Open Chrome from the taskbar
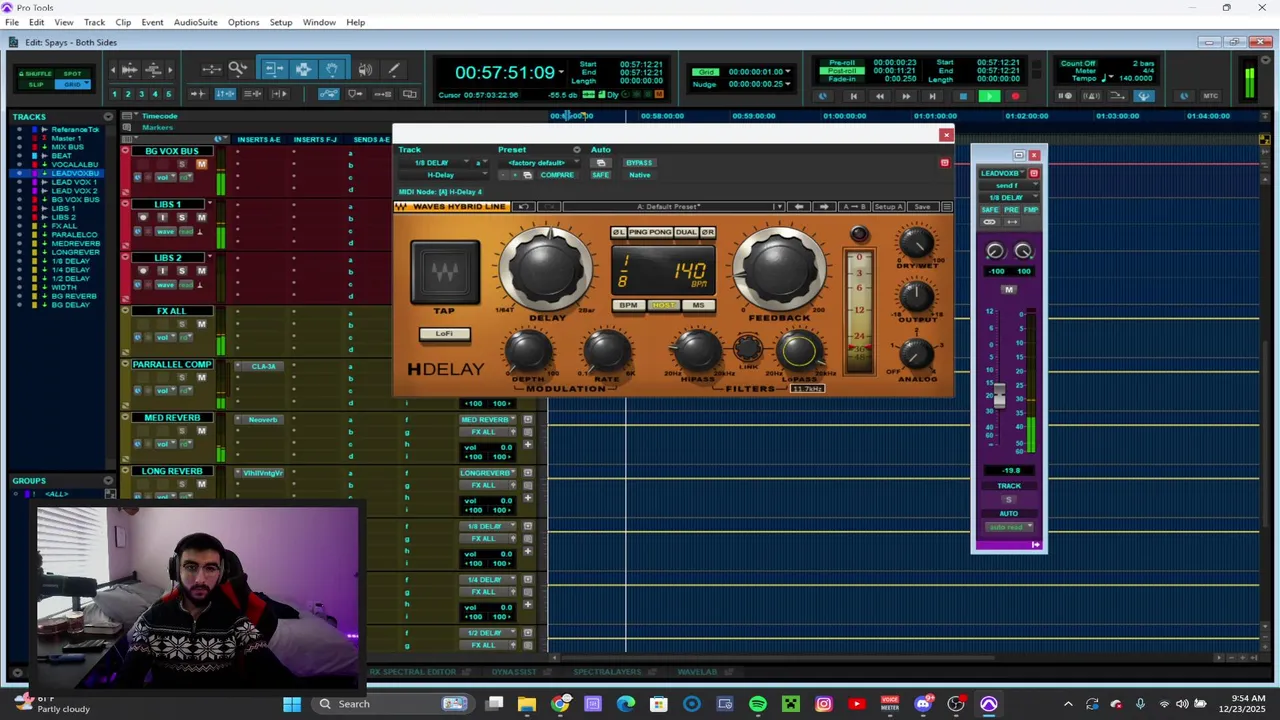Viewport: 1280px width, 720px height. [x=560, y=704]
